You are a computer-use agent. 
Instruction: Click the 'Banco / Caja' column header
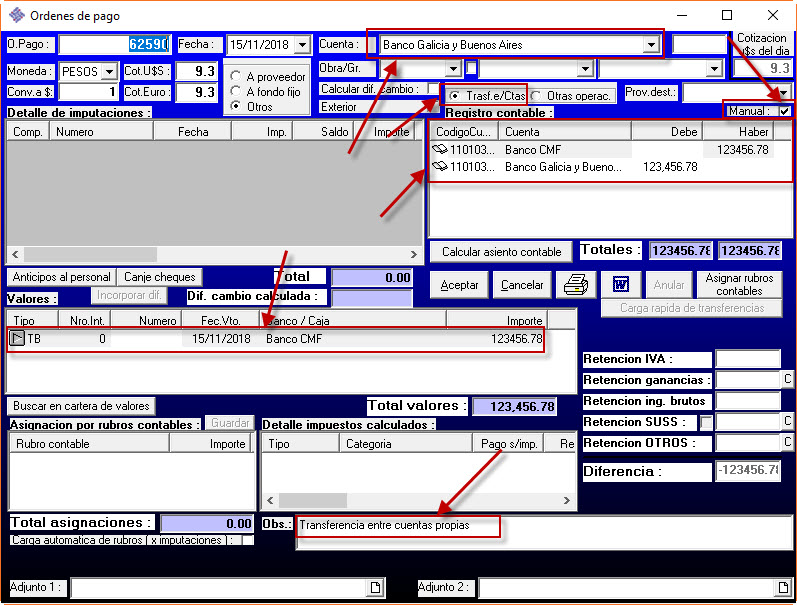pyautogui.click(x=352, y=319)
